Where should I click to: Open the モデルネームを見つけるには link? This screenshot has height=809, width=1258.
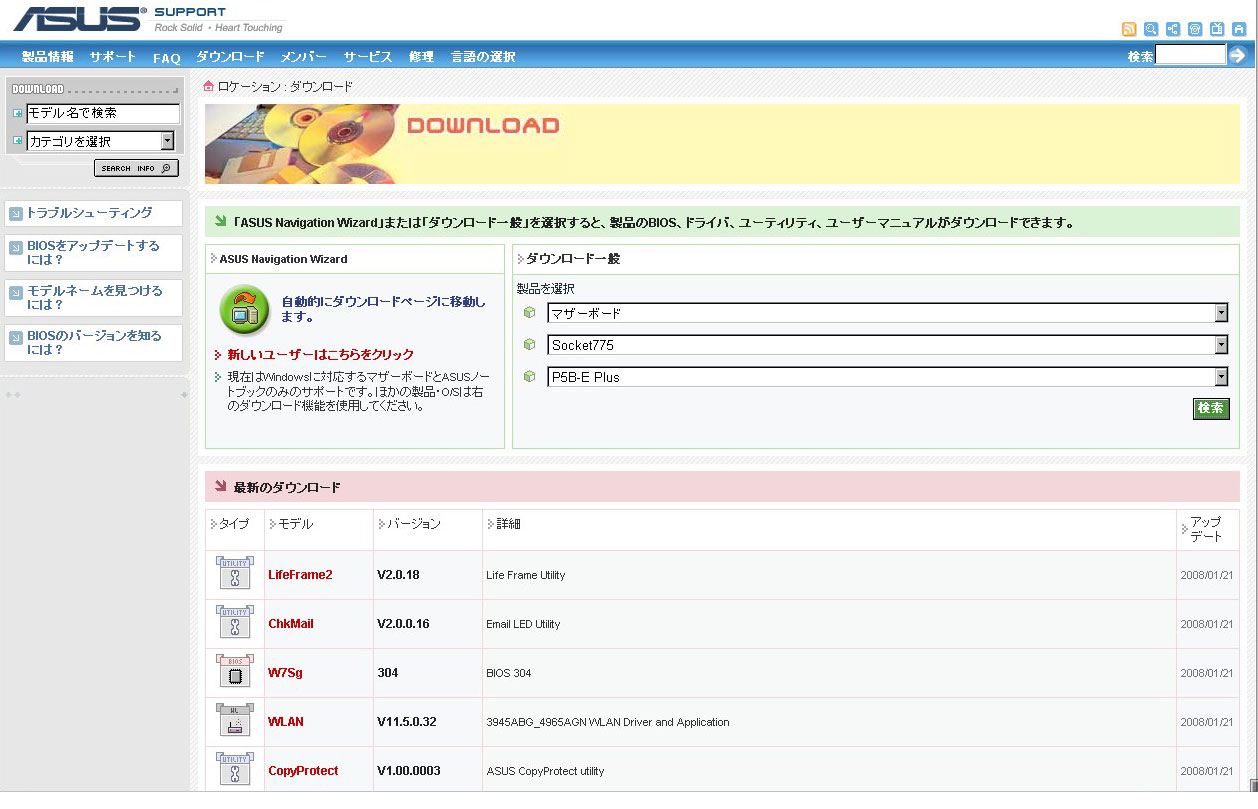[x=94, y=297]
